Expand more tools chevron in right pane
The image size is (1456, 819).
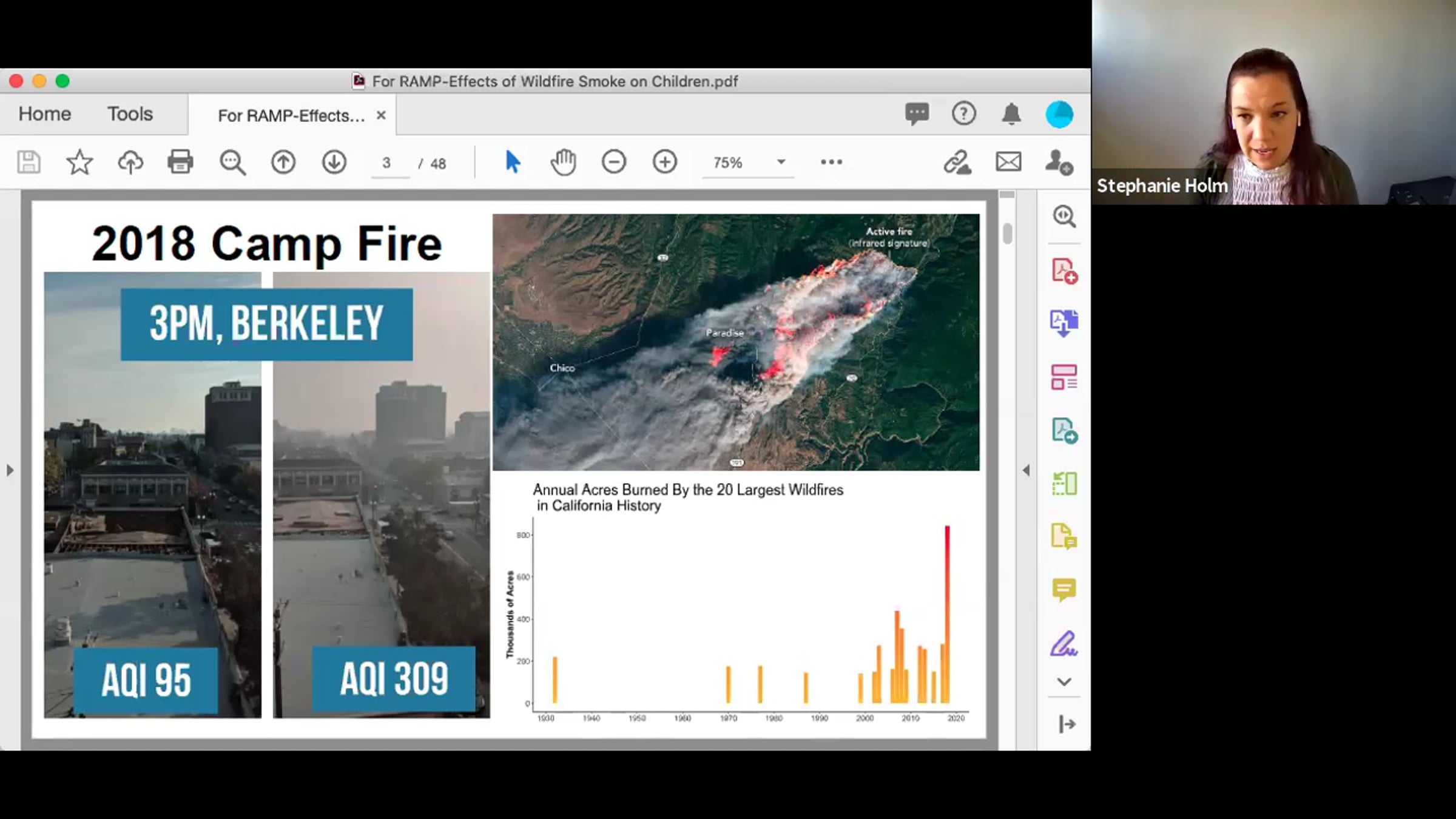[x=1063, y=682]
